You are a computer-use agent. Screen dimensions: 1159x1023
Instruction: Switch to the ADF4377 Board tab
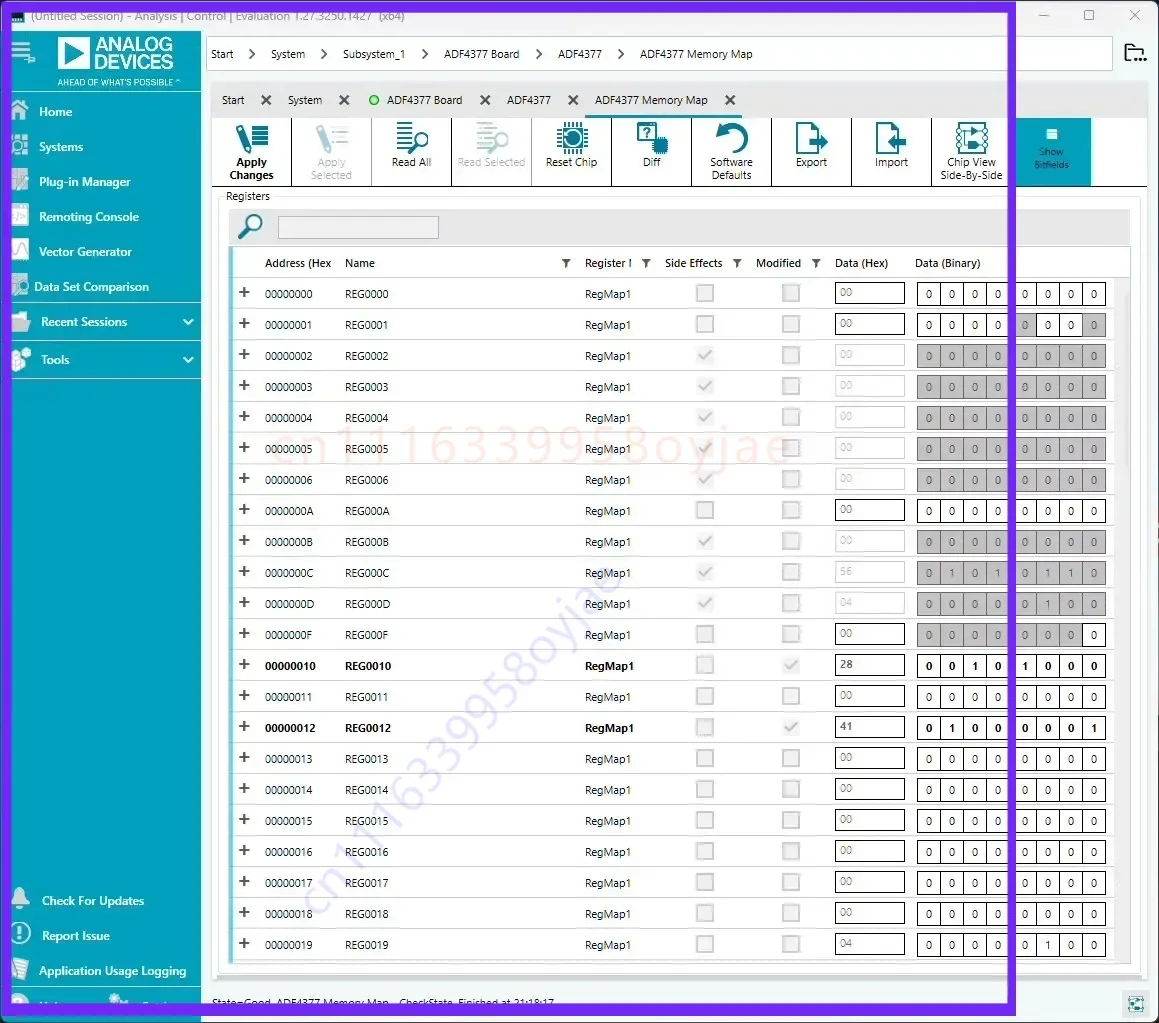(x=424, y=100)
